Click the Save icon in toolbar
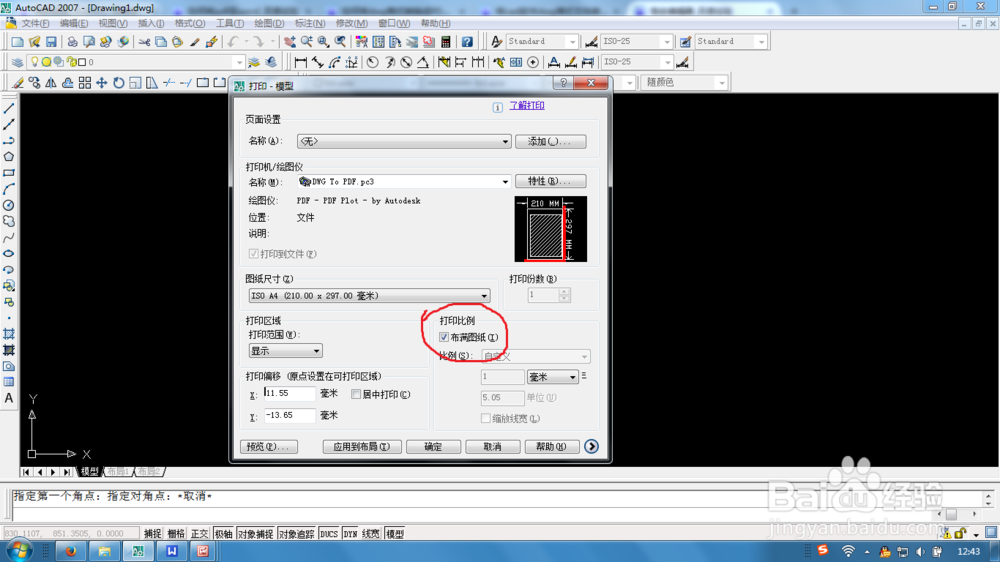 (x=51, y=42)
